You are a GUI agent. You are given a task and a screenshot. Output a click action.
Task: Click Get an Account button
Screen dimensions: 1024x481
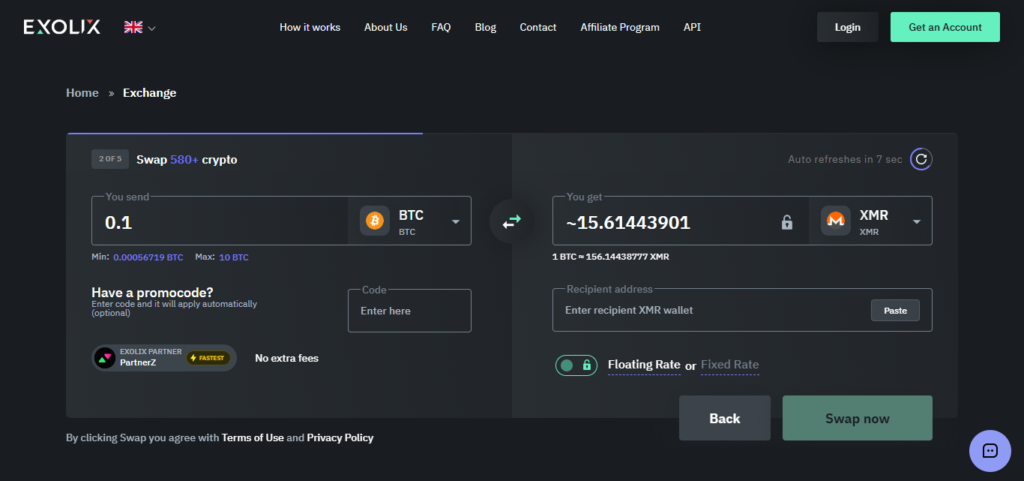944,27
